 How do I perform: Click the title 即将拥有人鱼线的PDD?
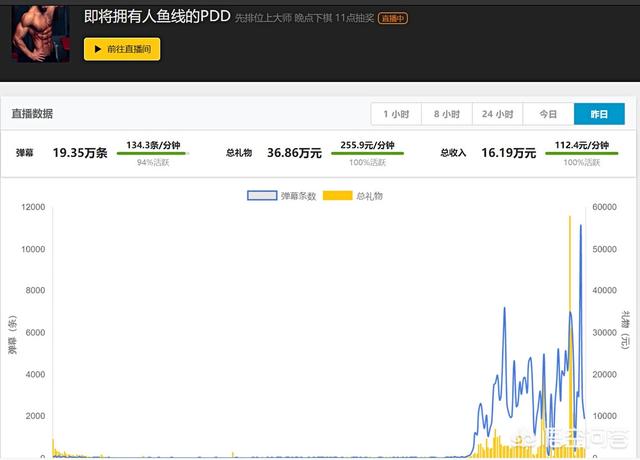[x=156, y=17]
